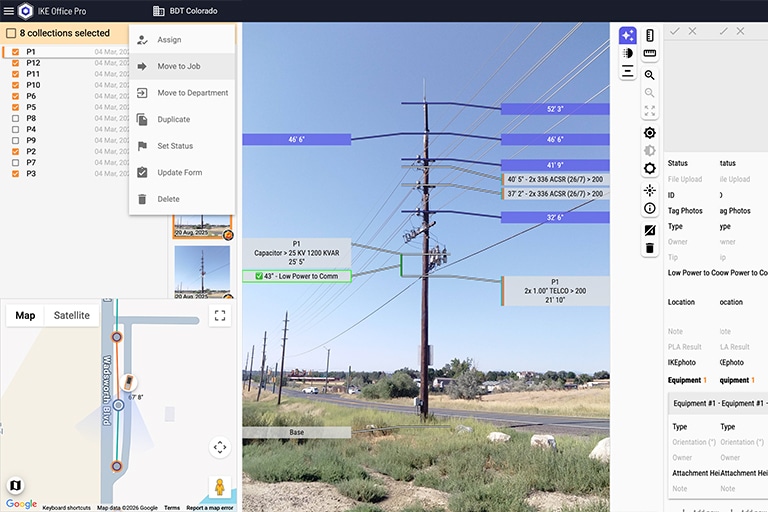Toggle the hide annotations slashed-square icon
Screen dimensions: 768x512
pos(649,230)
